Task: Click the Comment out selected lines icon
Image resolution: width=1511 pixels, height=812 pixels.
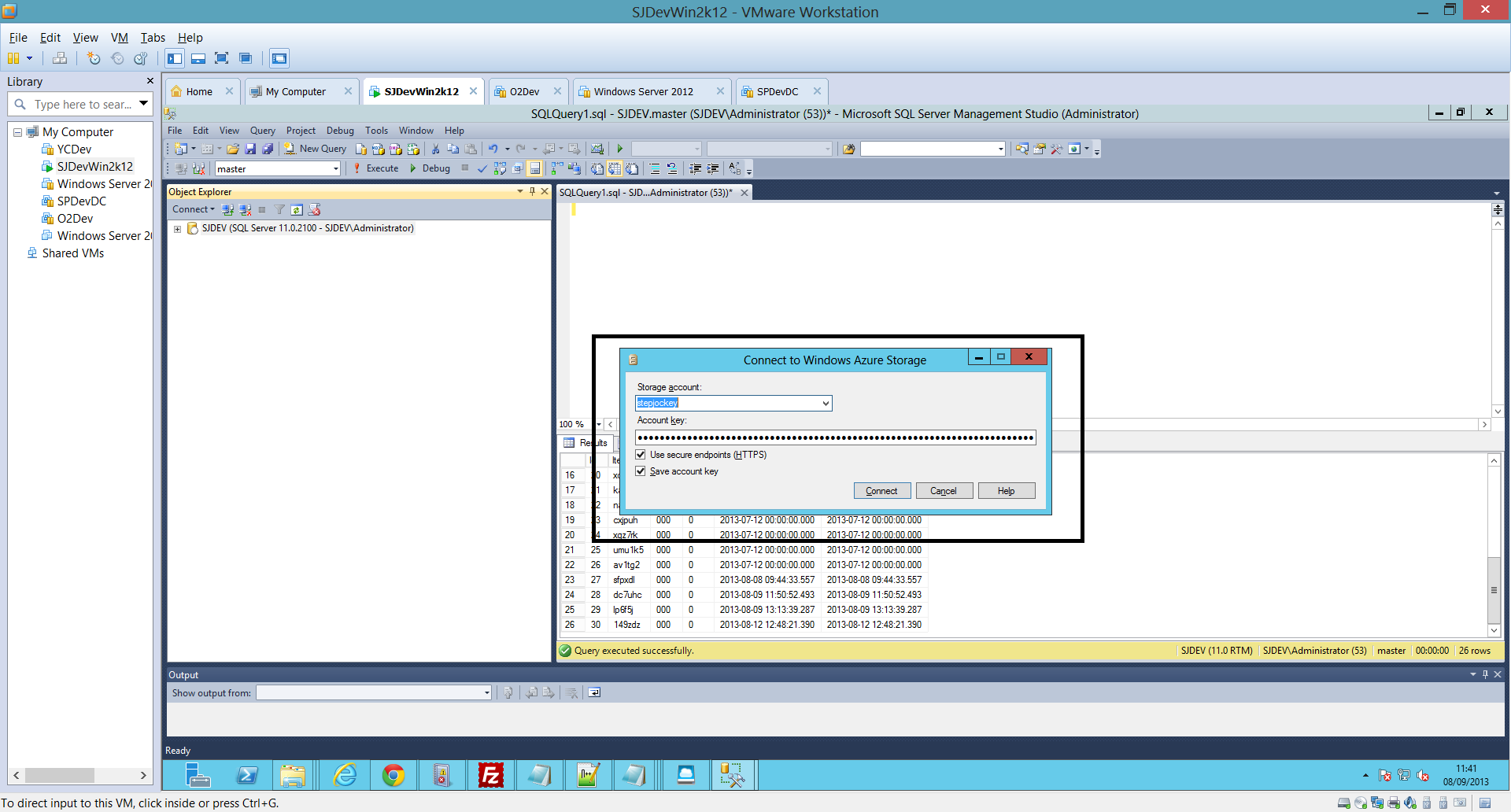Action: (655, 168)
